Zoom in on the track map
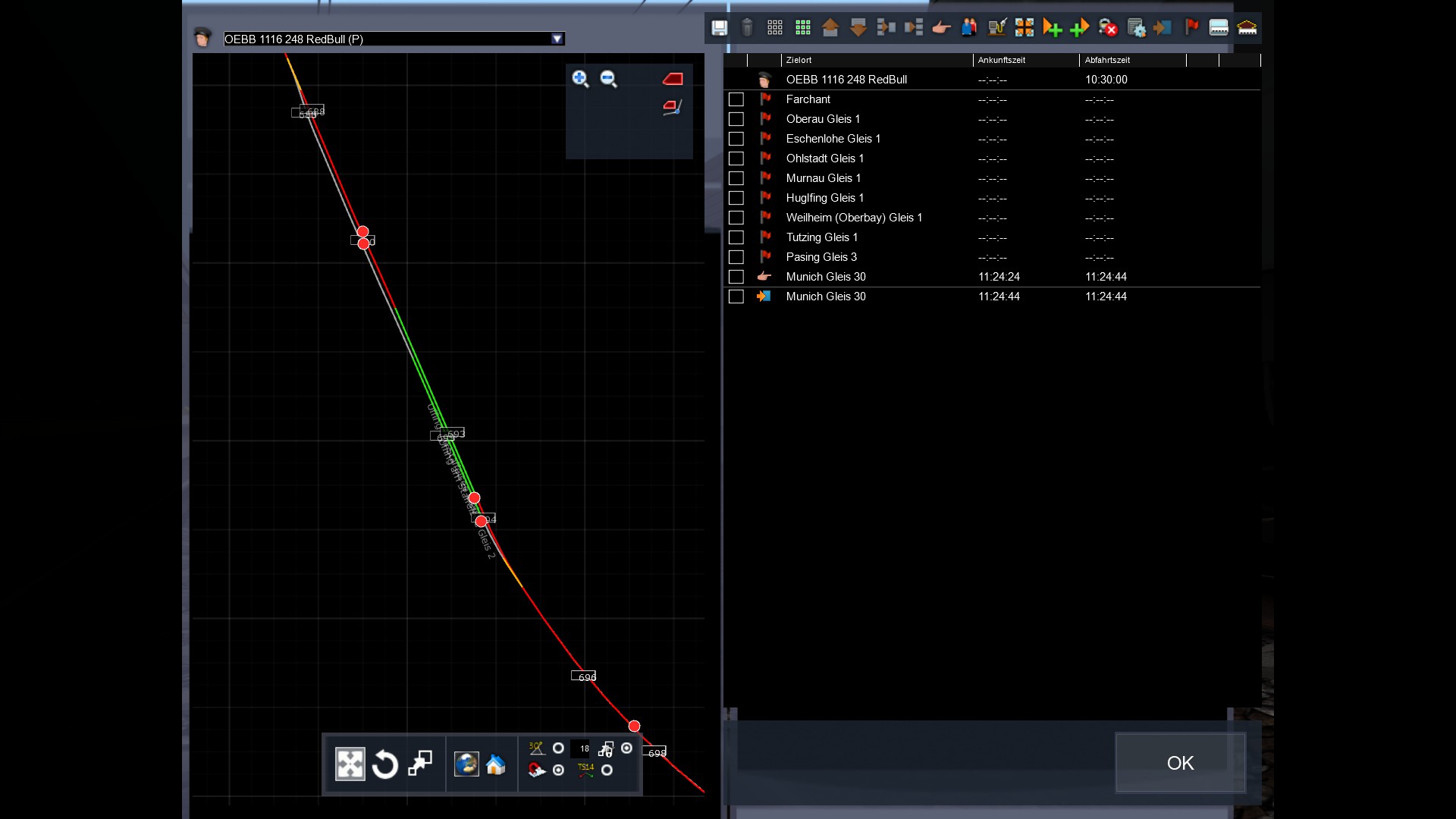 tap(580, 79)
